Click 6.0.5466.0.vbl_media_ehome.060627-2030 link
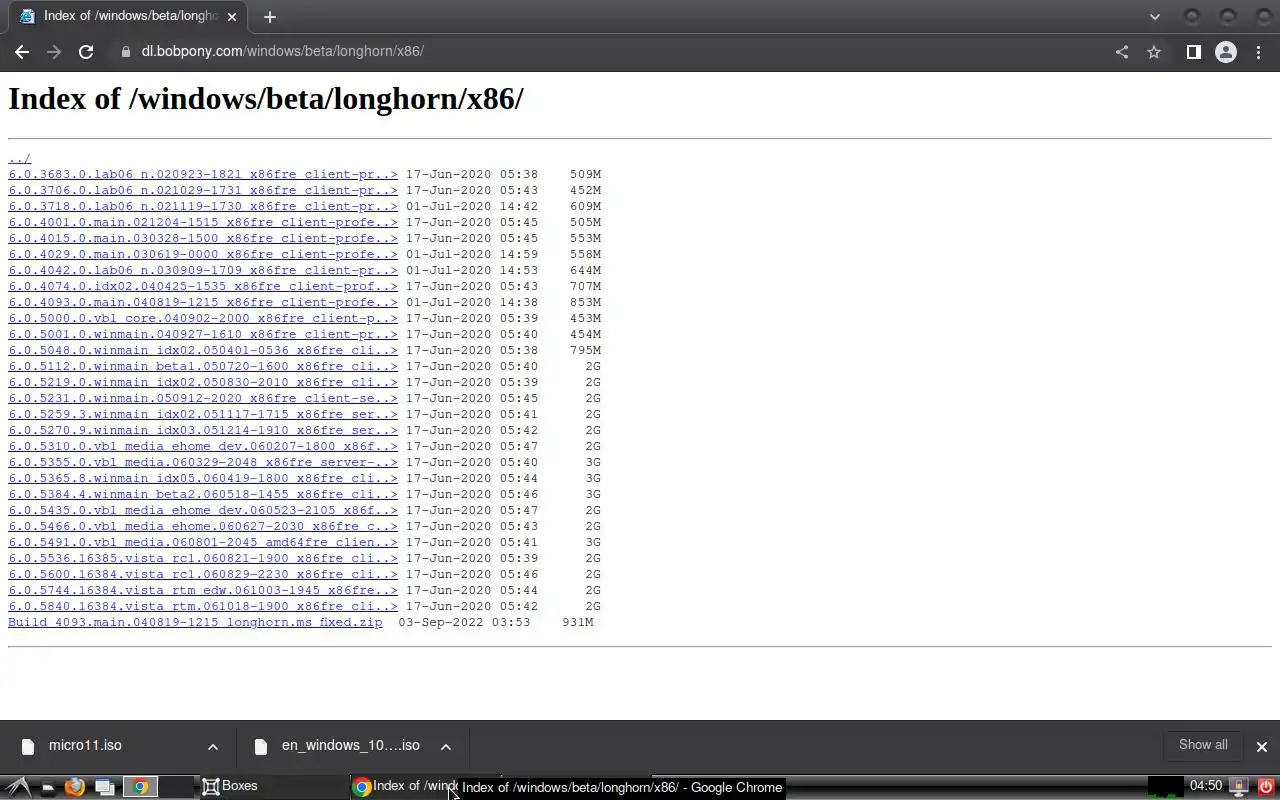 [203, 526]
